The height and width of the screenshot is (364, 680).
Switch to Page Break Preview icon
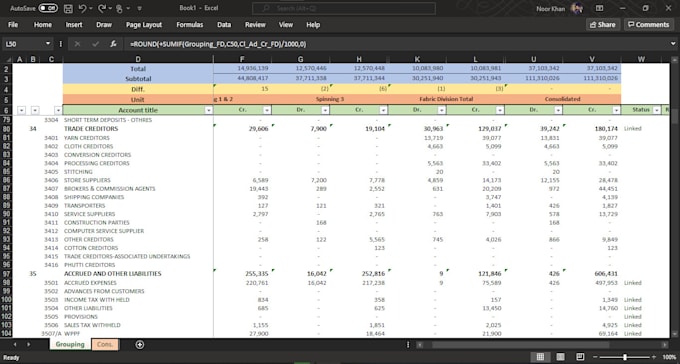[x=580, y=357]
